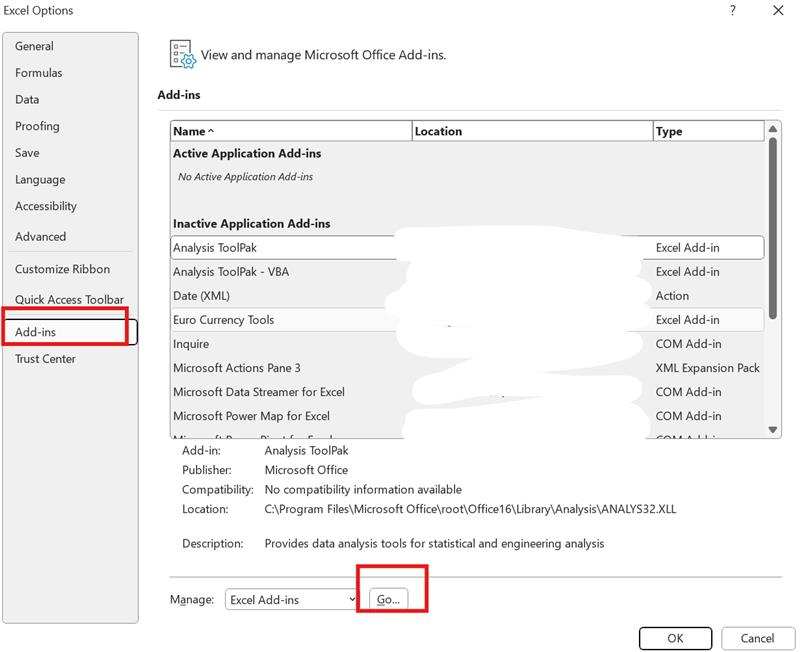800x652 pixels.
Task: Sort add-ins by Type column header
Action: click(709, 131)
